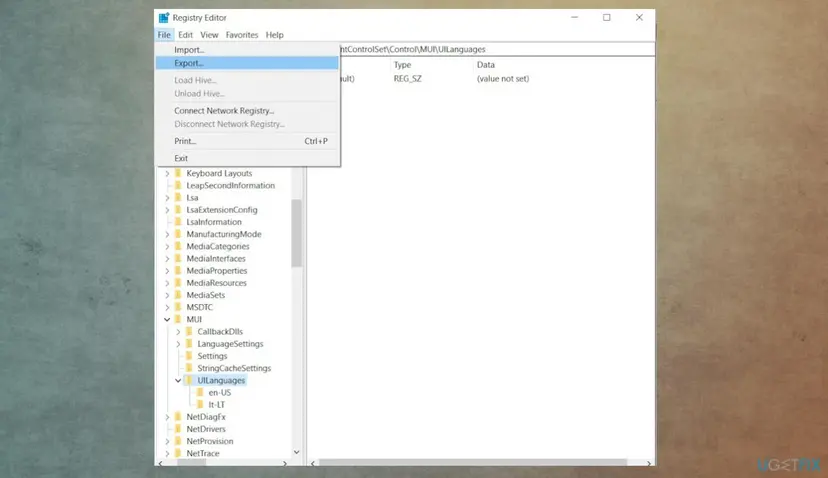Expand the Lsa key
The height and width of the screenshot is (478, 828).
pyautogui.click(x=167, y=198)
